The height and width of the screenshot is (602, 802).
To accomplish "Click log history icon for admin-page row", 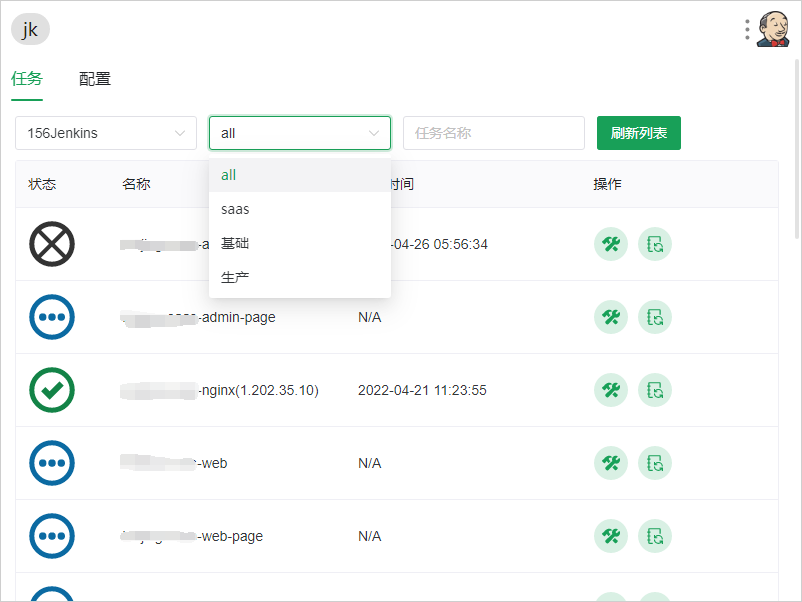I will point(655,317).
